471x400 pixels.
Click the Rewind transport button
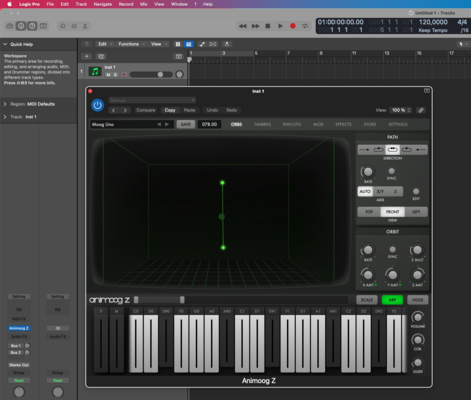[x=243, y=26]
